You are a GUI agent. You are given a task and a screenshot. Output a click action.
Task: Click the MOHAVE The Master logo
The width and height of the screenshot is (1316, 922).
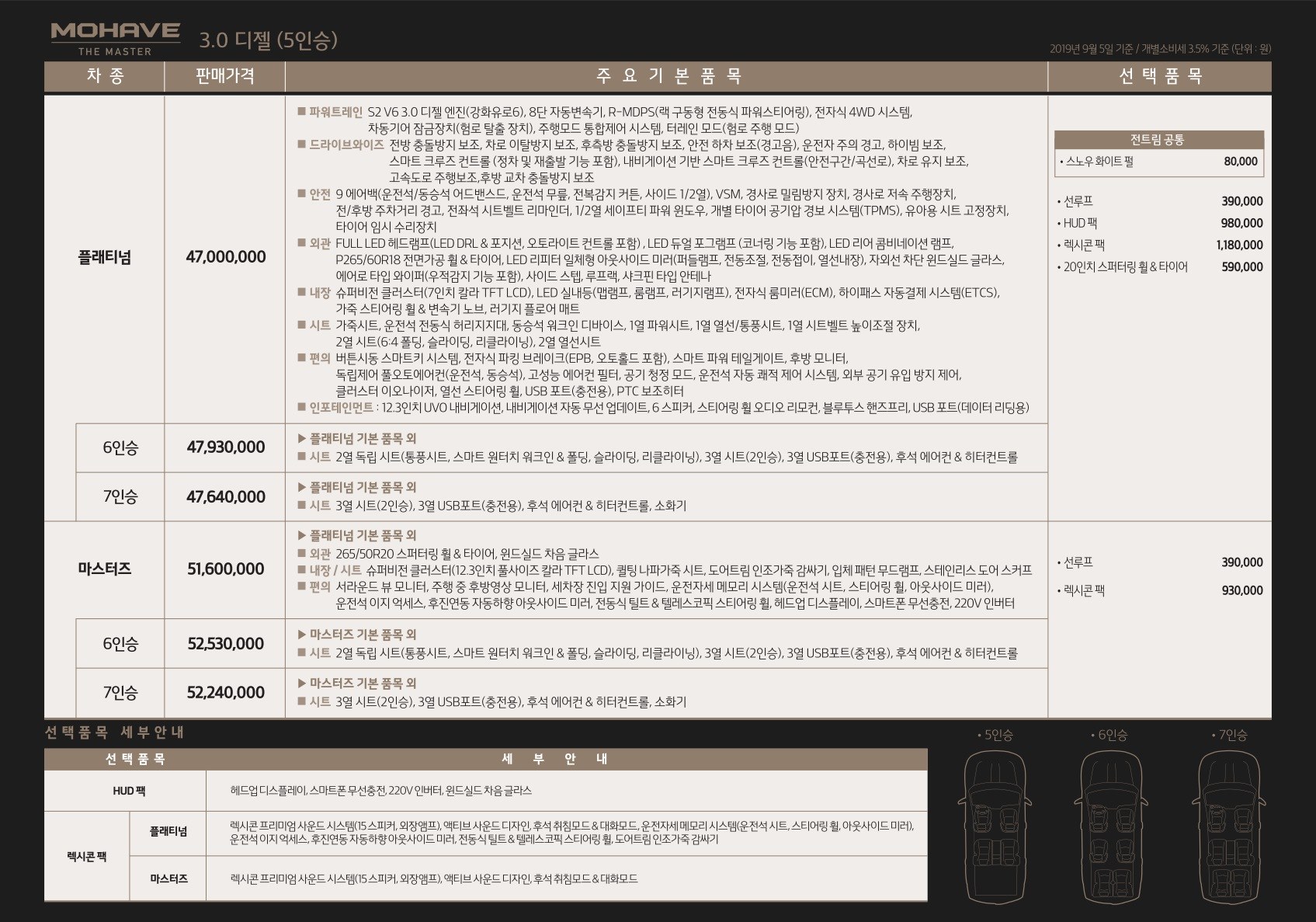tap(115, 39)
